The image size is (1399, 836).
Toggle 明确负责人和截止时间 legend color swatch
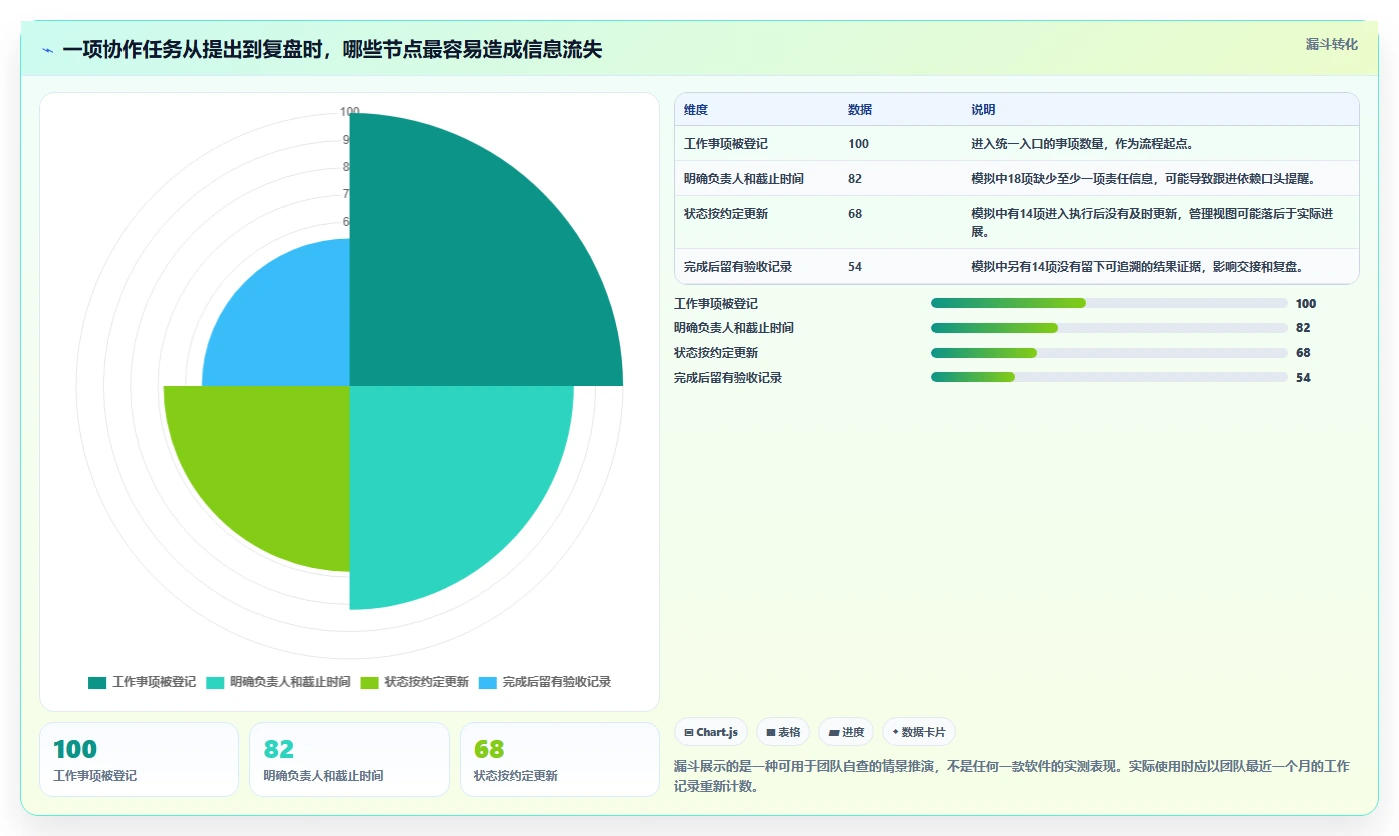[x=215, y=682]
